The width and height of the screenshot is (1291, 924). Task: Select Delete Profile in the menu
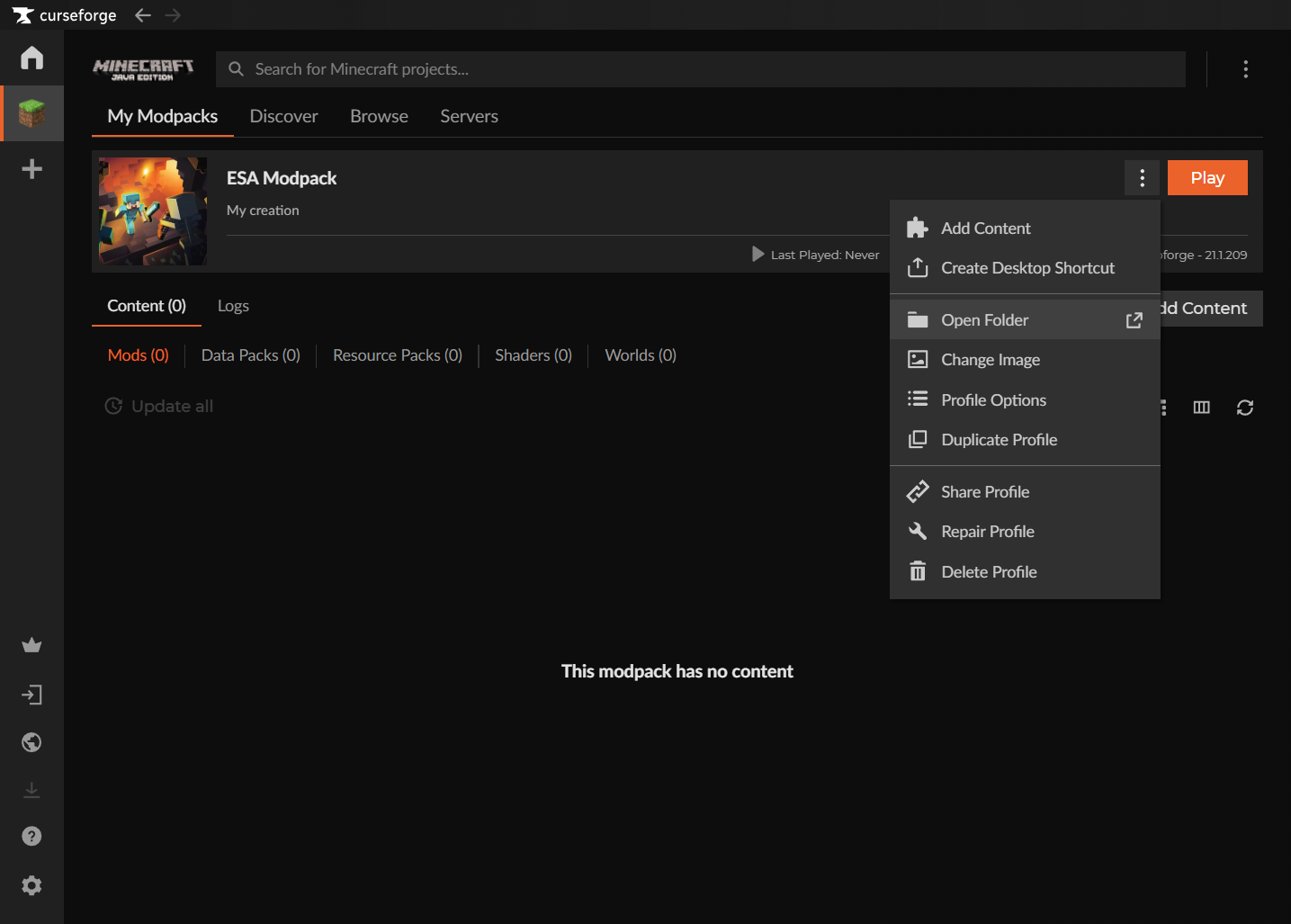click(x=988, y=572)
